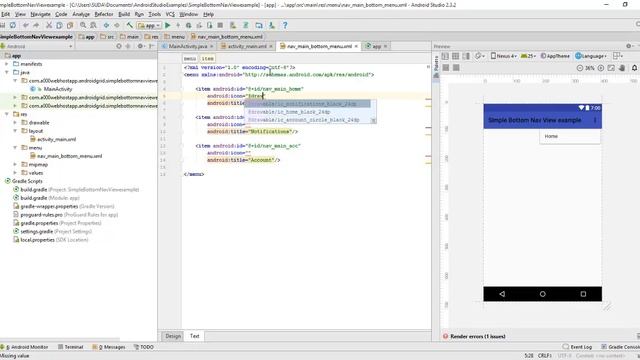The image size is (640, 360).
Task: Select ic_account_circle_black_24dp autocomplete suggestion
Action: pos(304,120)
